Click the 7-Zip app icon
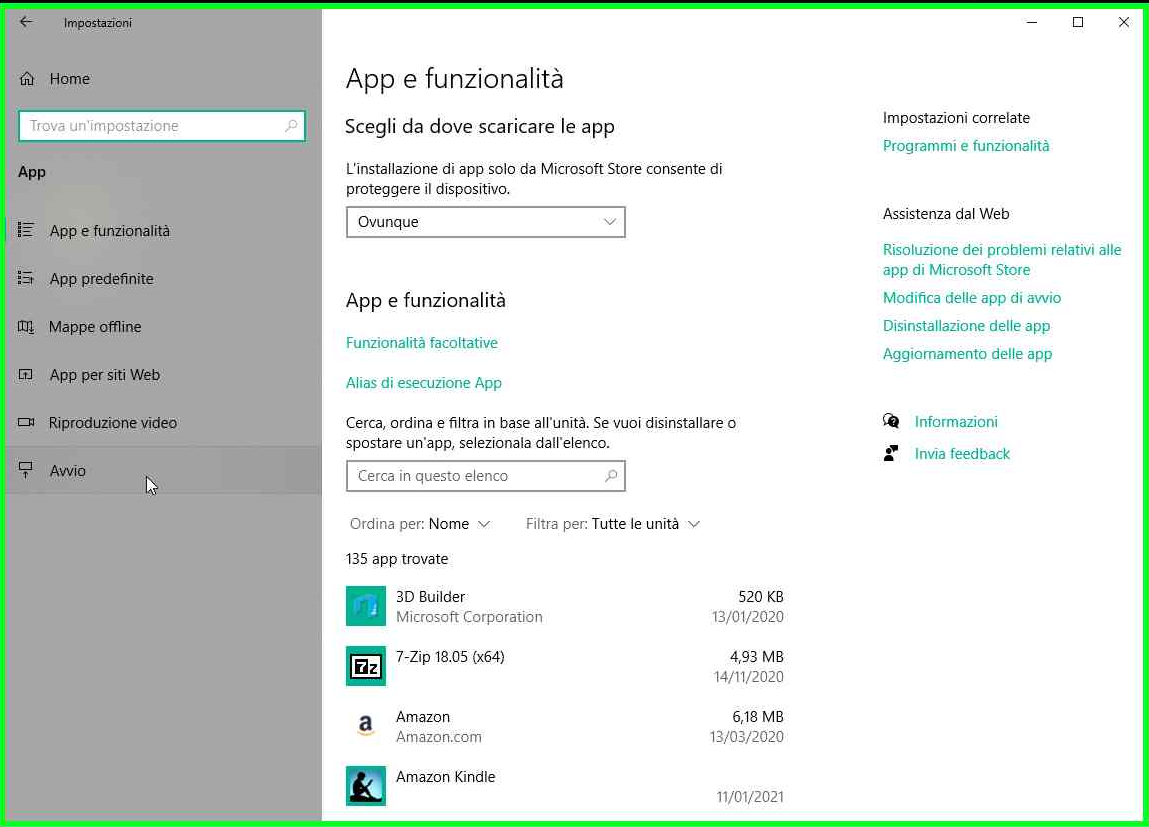Viewport: 1149px width, 827px height. point(366,666)
